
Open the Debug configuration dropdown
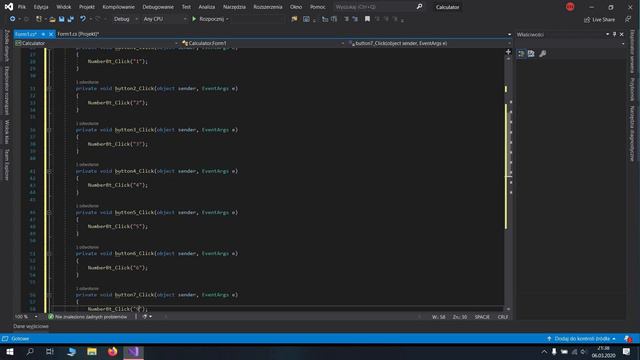125,19
